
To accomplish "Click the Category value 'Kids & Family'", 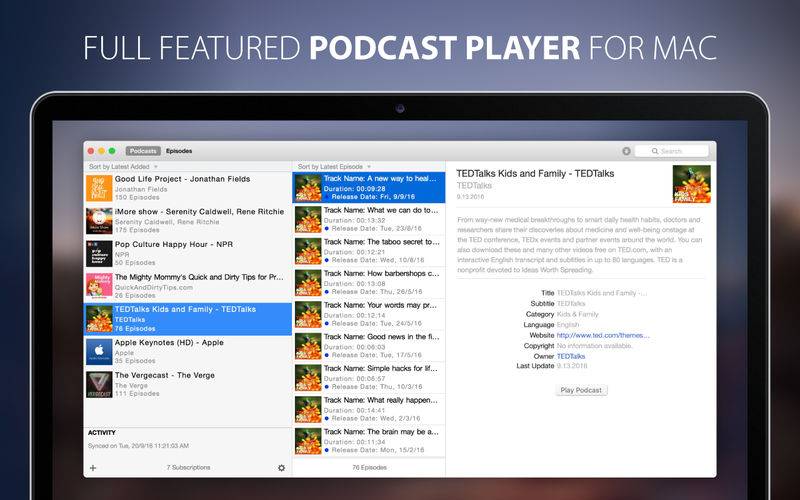I will coord(578,314).
